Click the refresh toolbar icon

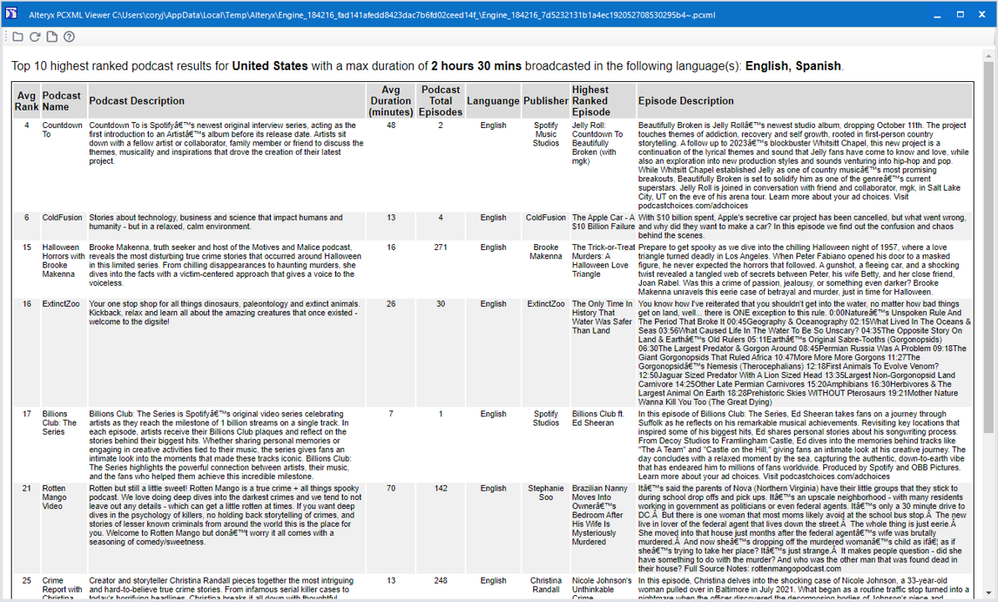pos(35,37)
